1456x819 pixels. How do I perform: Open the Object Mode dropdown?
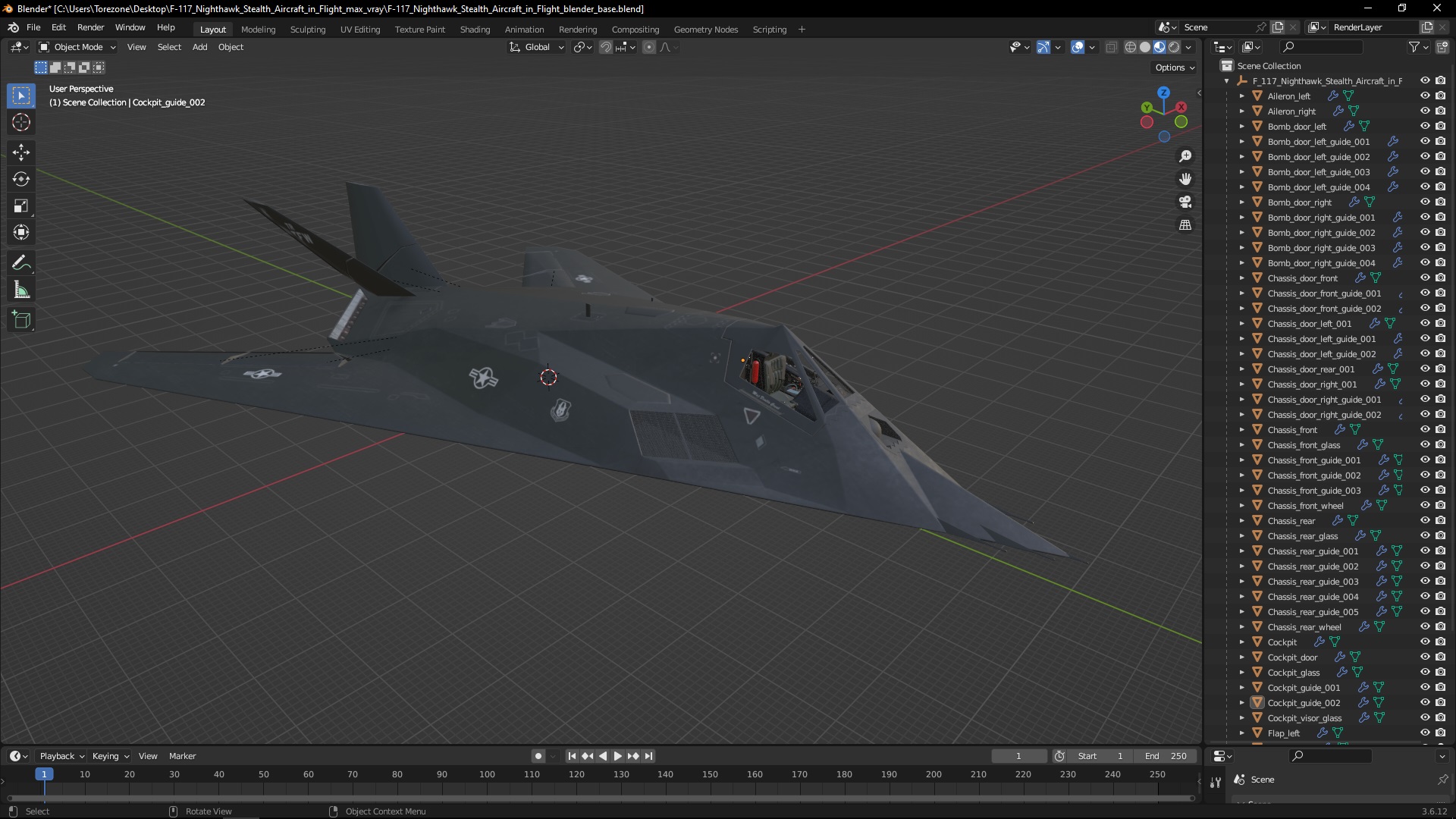click(x=77, y=47)
